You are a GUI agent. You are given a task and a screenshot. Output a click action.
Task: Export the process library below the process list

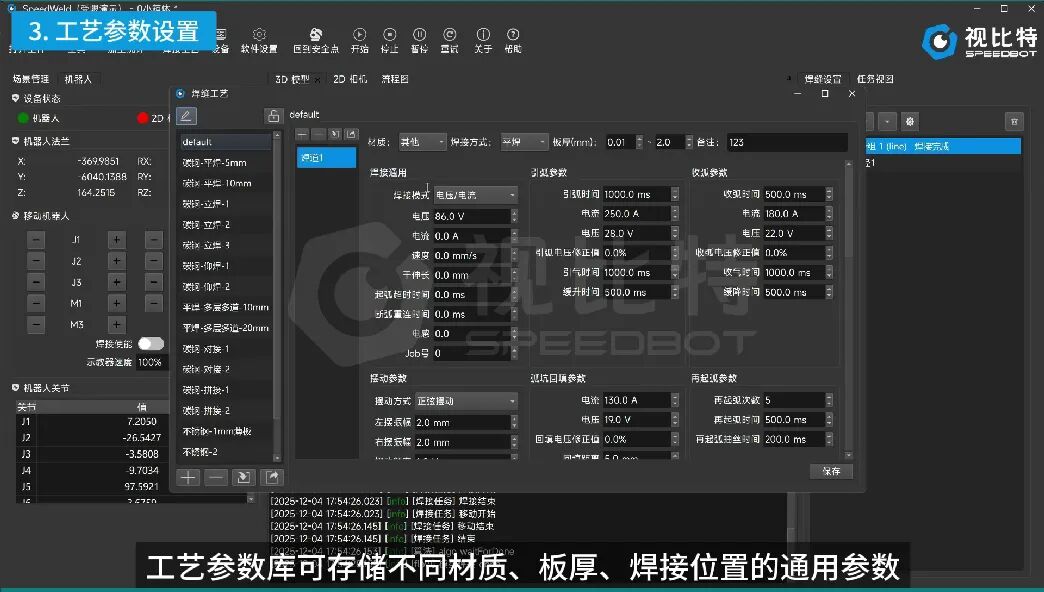272,477
